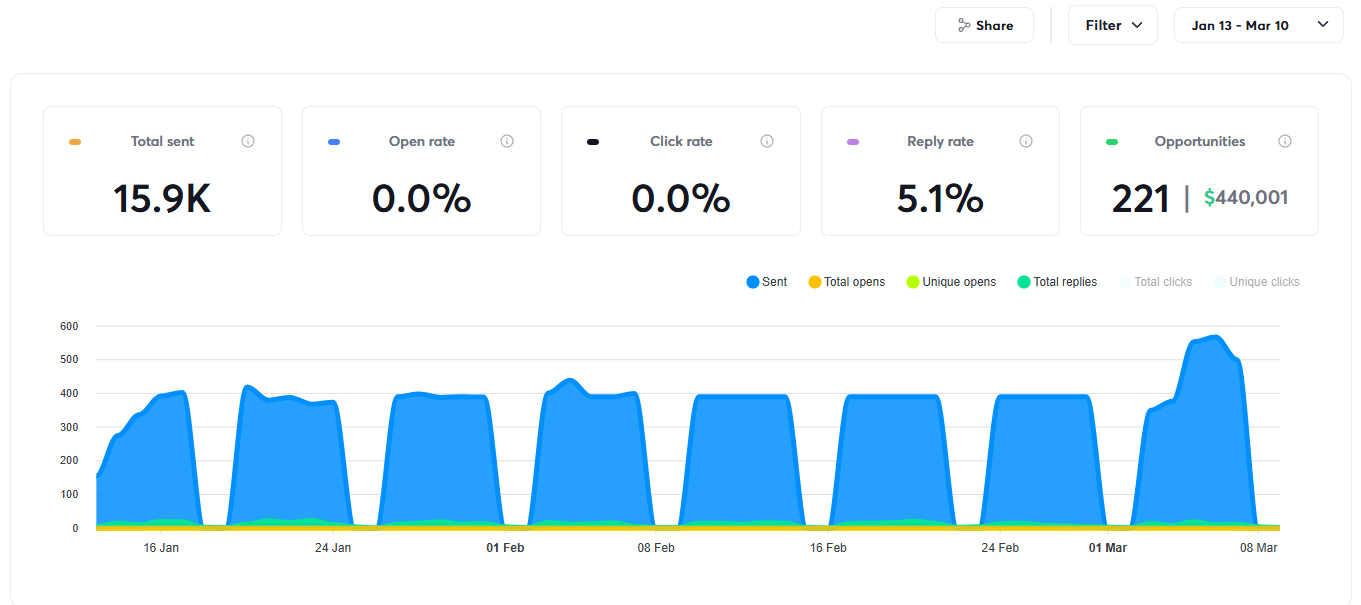
Task: Click the chevron on date range selector
Action: (x=1323, y=25)
